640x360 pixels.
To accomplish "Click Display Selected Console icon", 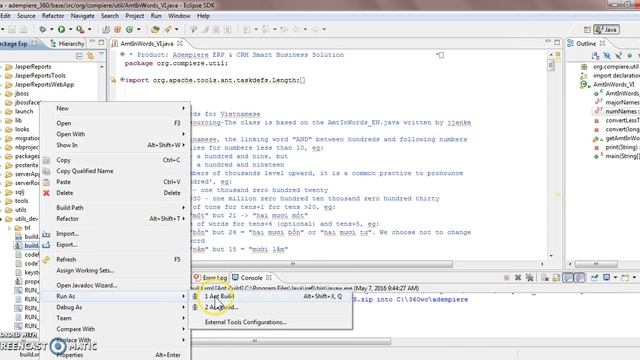I will [607, 278].
